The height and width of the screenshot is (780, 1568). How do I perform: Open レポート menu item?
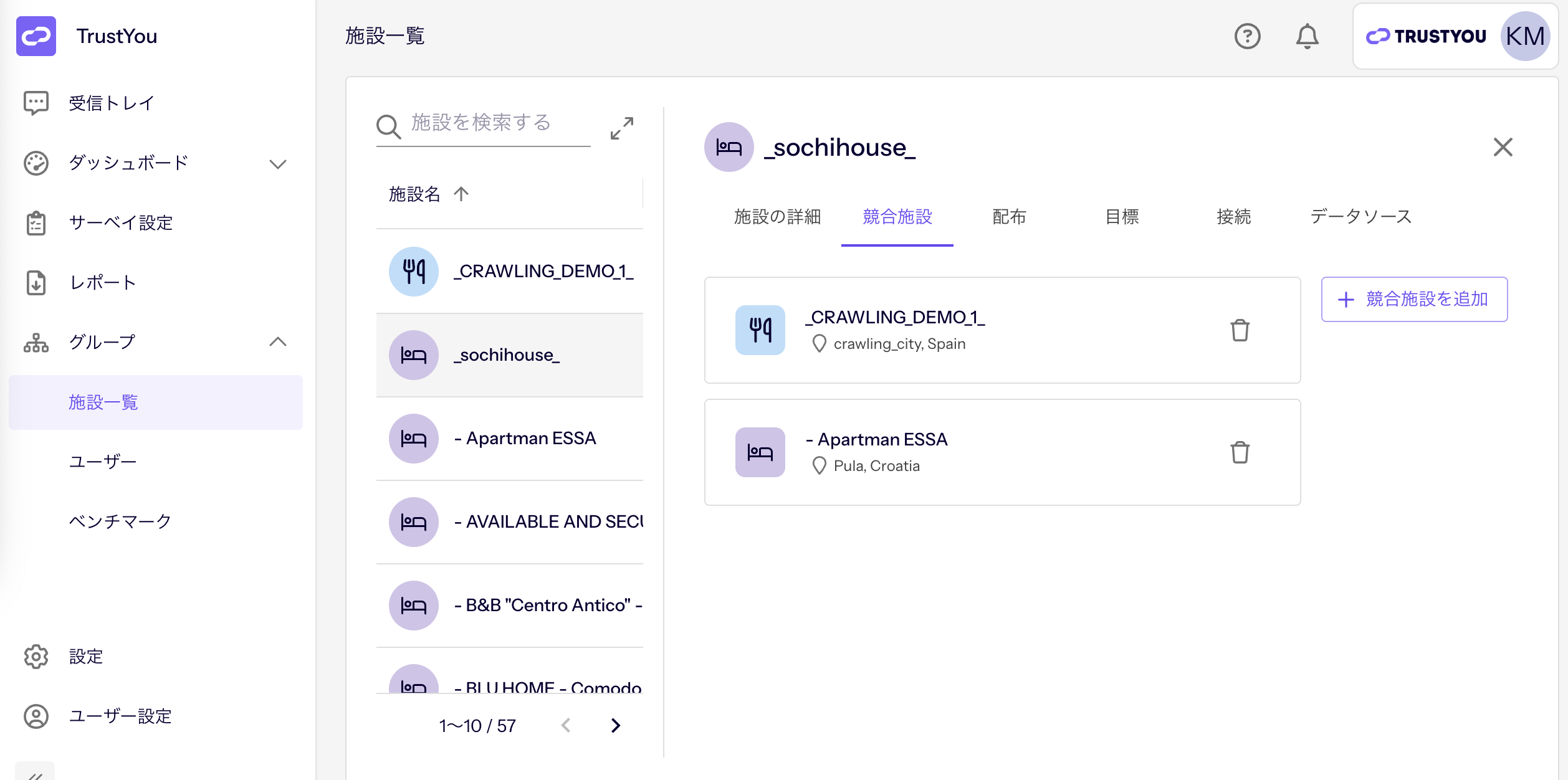click(x=103, y=283)
